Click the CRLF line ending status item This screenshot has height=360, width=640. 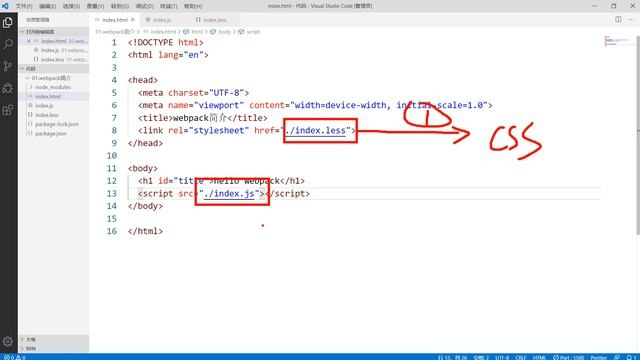[520, 357]
